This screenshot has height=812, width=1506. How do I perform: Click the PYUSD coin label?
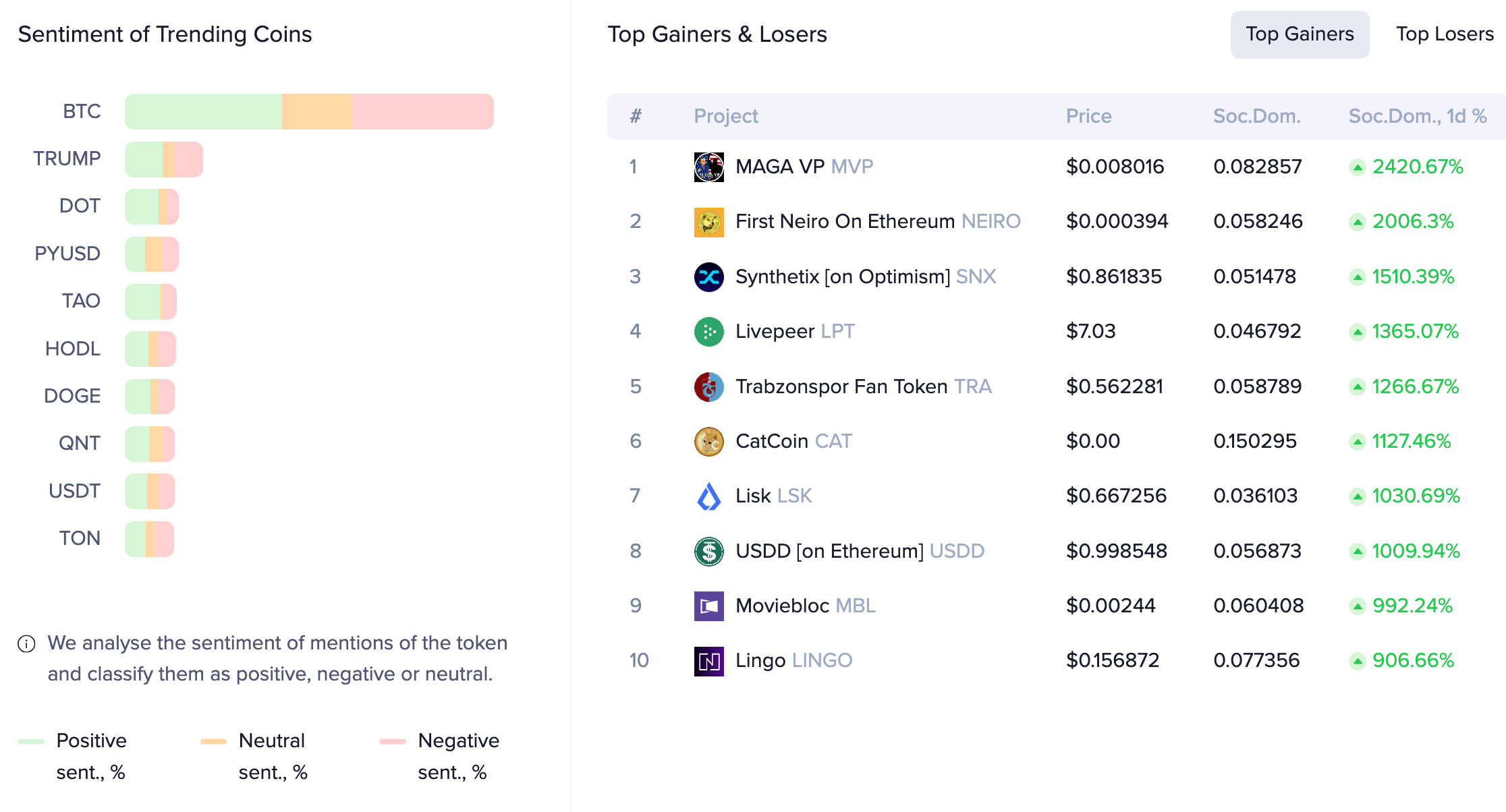[x=67, y=254]
